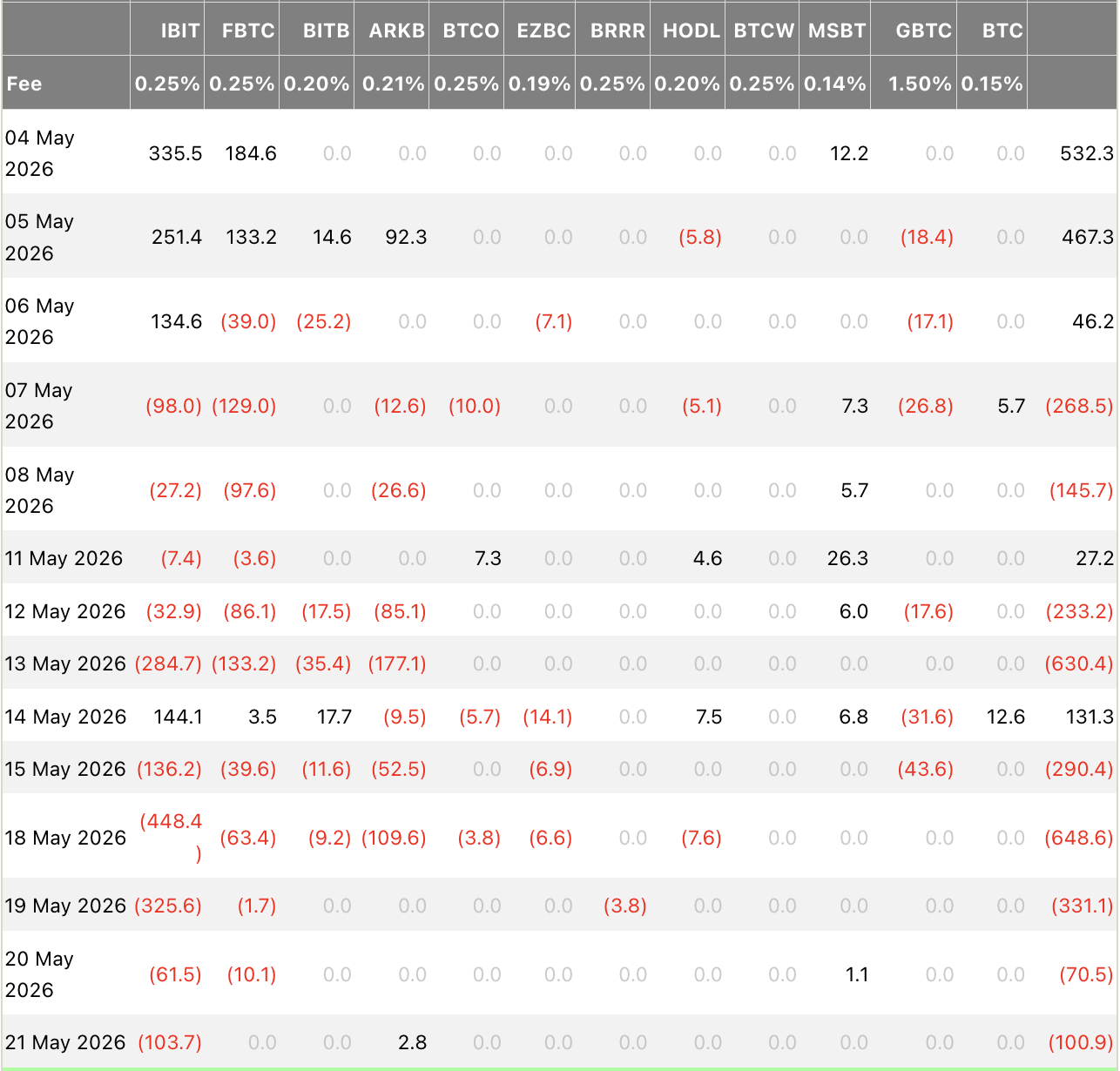Click the 1.50% fee under GBTC
The width and height of the screenshot is (1120, 1071).
921,84
